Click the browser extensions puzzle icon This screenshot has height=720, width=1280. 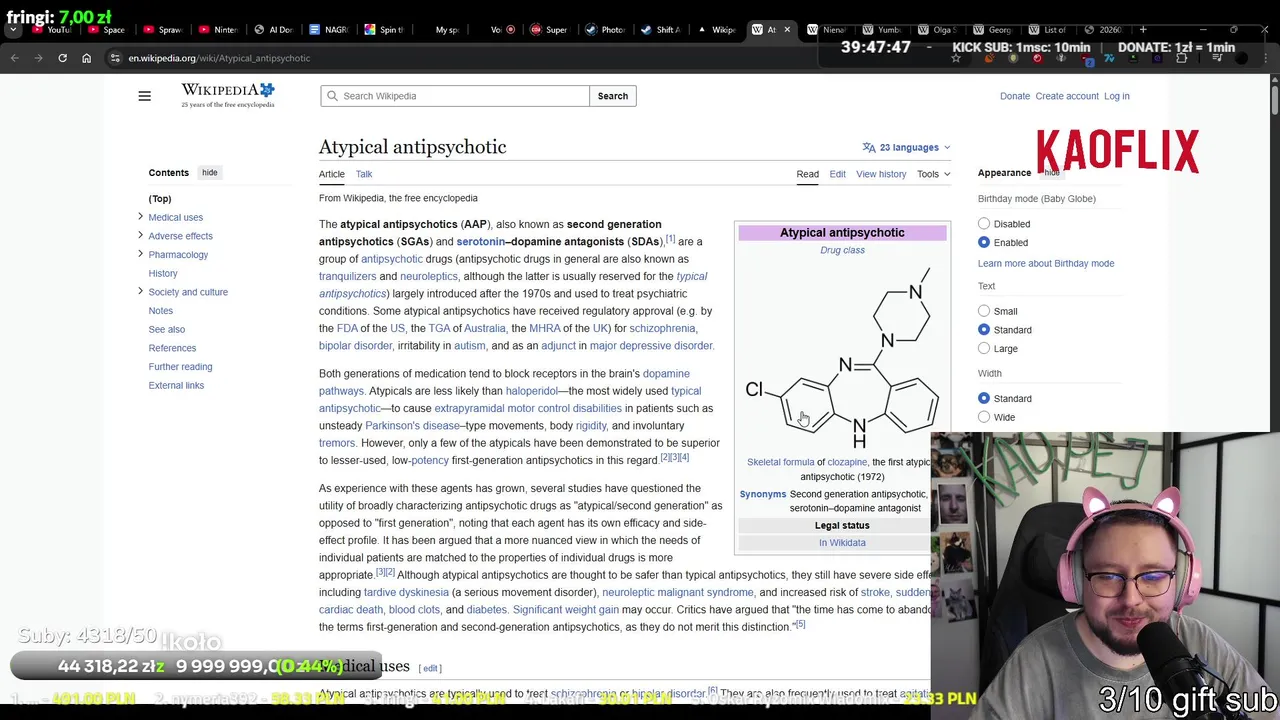pyautogui.click(x=1181, y=58)
